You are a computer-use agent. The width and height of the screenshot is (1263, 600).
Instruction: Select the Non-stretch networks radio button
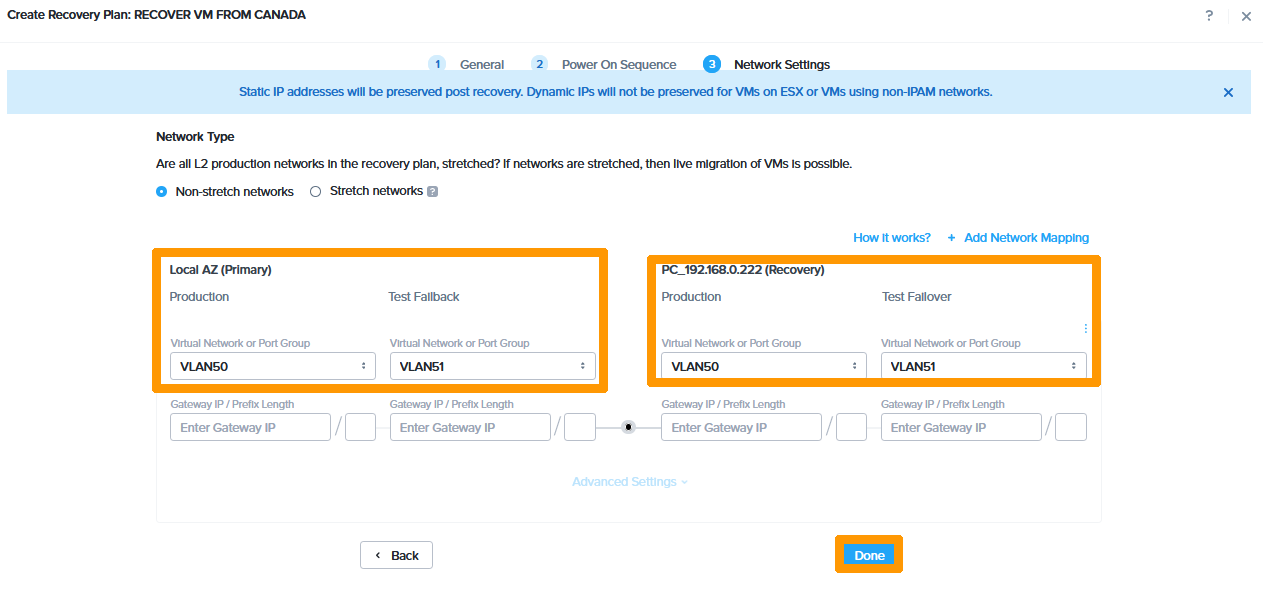[162, 192]
